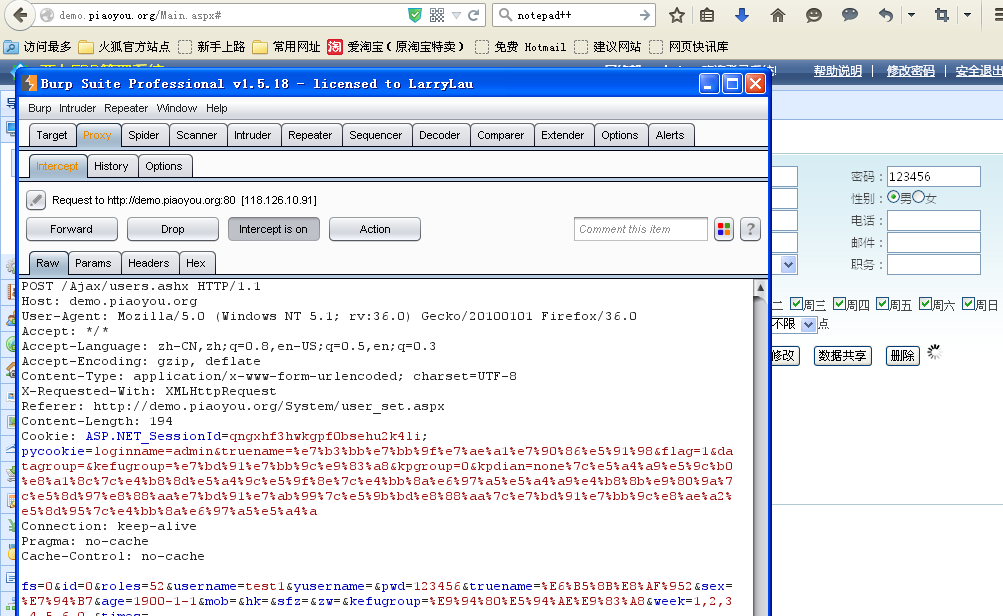Switch to the Decoder tab

[439, 135]
